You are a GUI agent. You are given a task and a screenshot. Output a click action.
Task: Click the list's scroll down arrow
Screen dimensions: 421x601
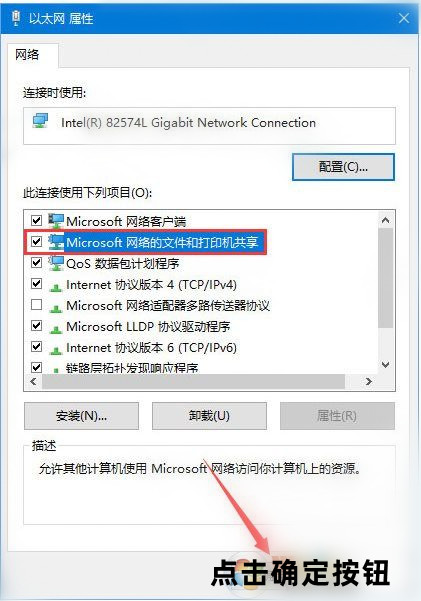point(386,365)
